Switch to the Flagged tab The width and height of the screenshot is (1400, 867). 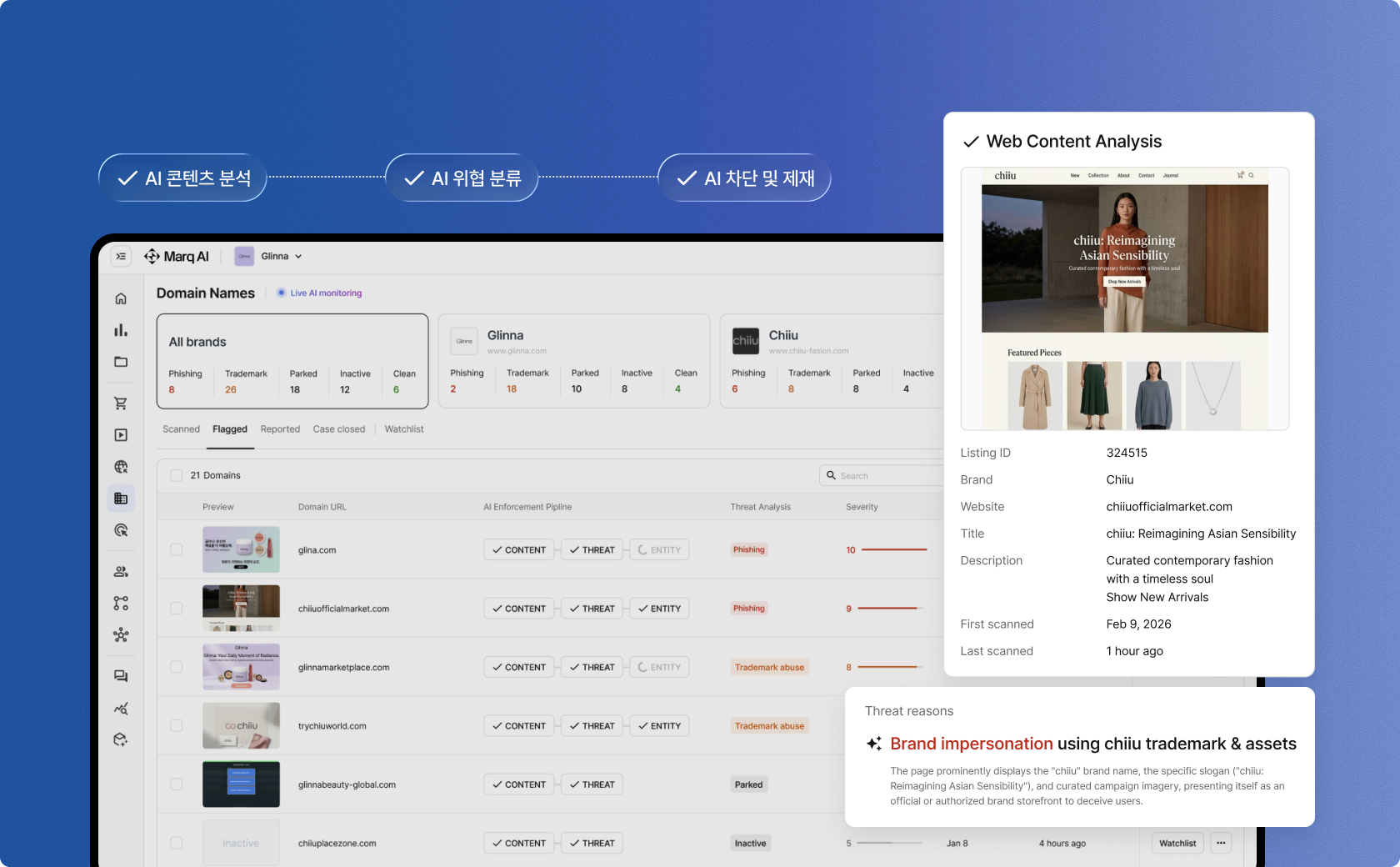pyautogui.click(x=230, y=429)
